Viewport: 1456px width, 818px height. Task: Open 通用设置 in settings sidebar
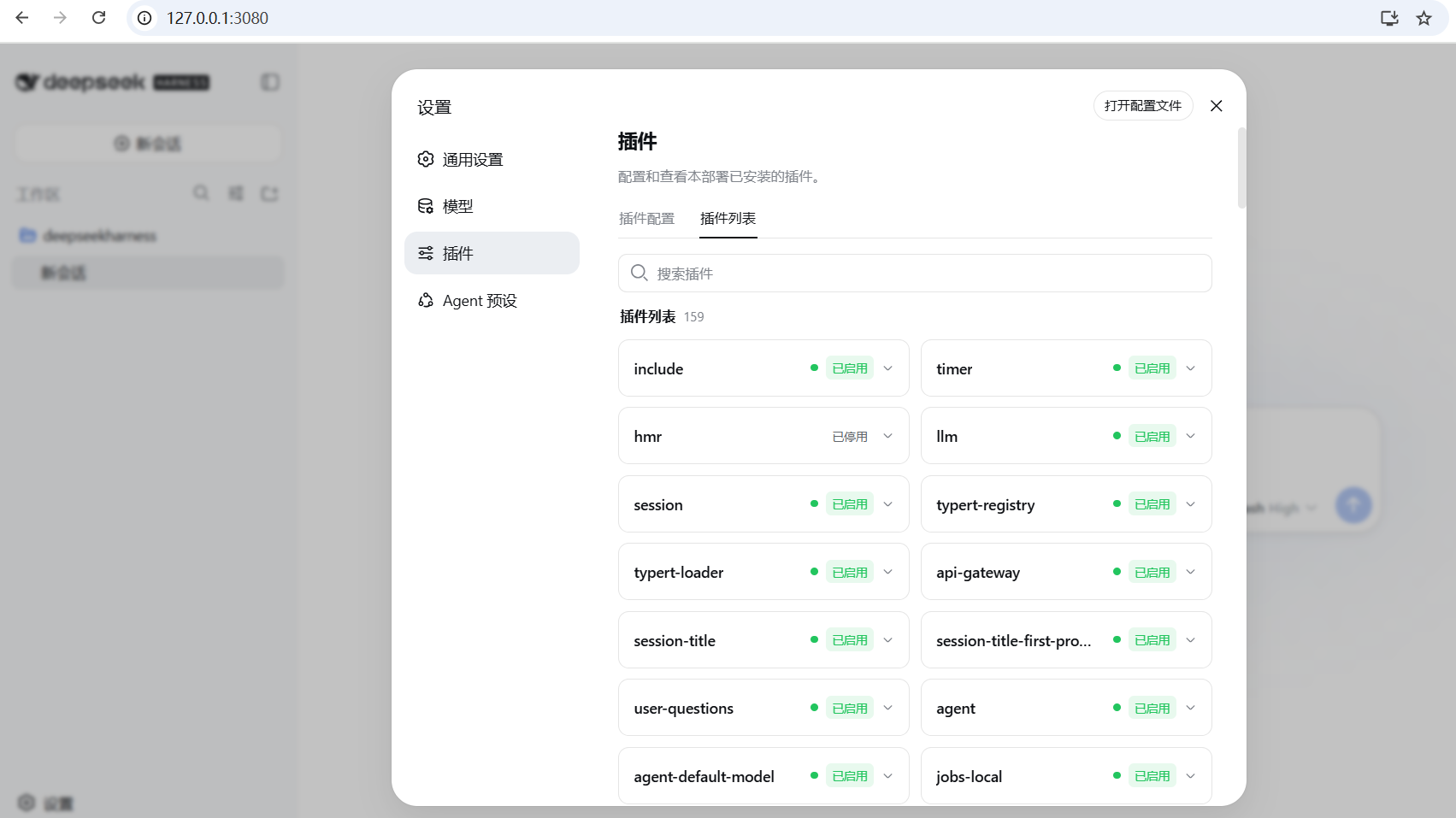click(492, 160)
